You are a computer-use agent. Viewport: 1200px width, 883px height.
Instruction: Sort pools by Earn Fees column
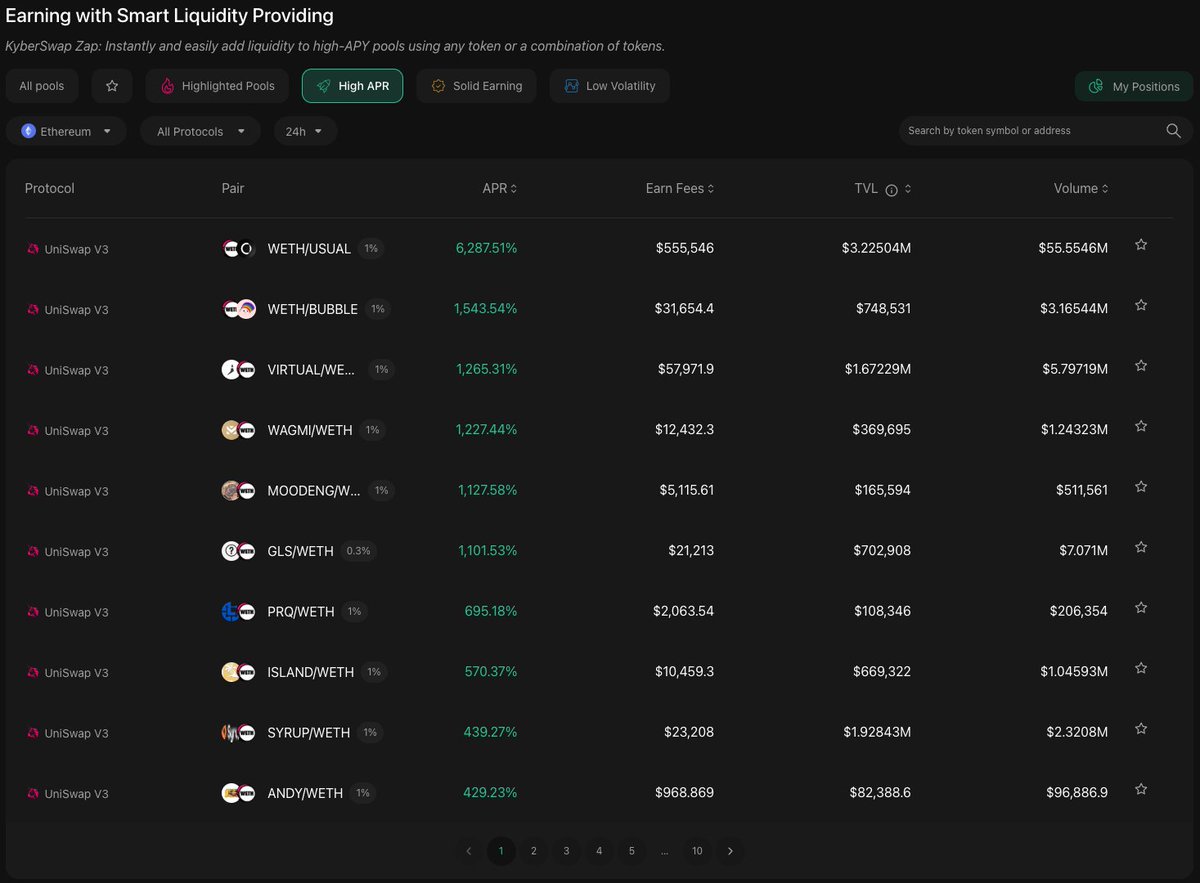680,188
